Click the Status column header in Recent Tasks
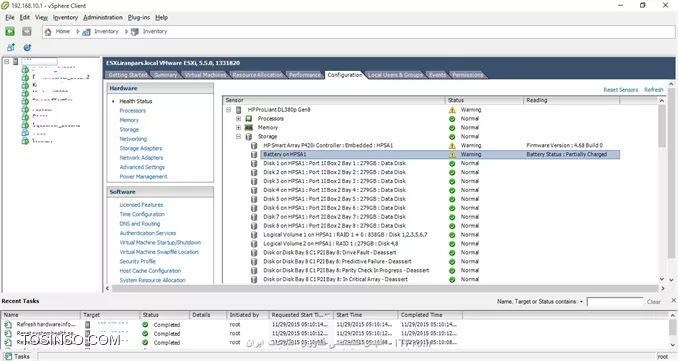The height and width of the screenshot is (361, 678). pyautogui.click(x=164, y=315)
